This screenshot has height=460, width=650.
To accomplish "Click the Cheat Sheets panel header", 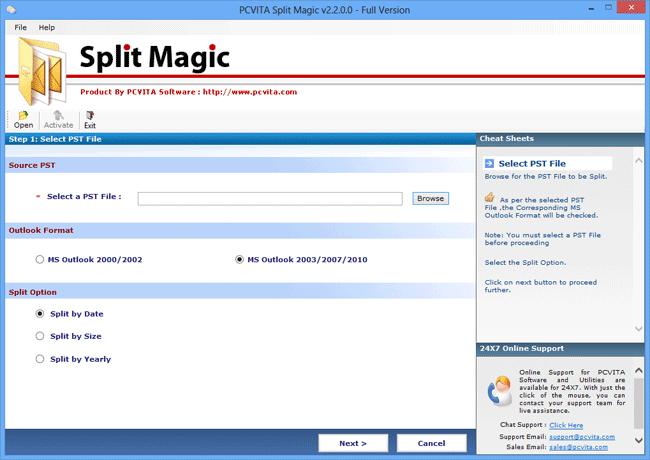I will point(560,139).
